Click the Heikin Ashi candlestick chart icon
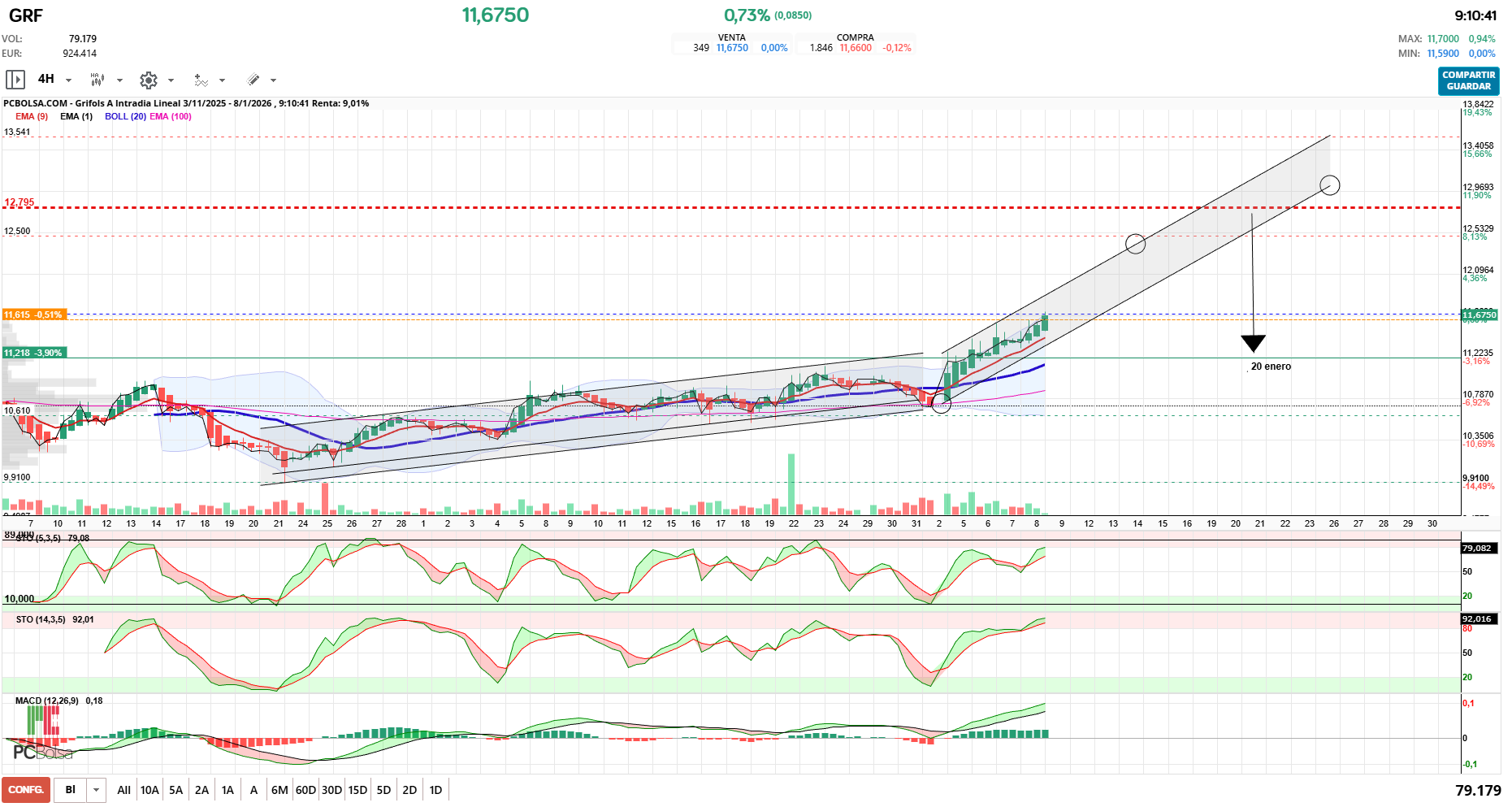The height and width of the screenshot is (807, 1512). point(97,80)
